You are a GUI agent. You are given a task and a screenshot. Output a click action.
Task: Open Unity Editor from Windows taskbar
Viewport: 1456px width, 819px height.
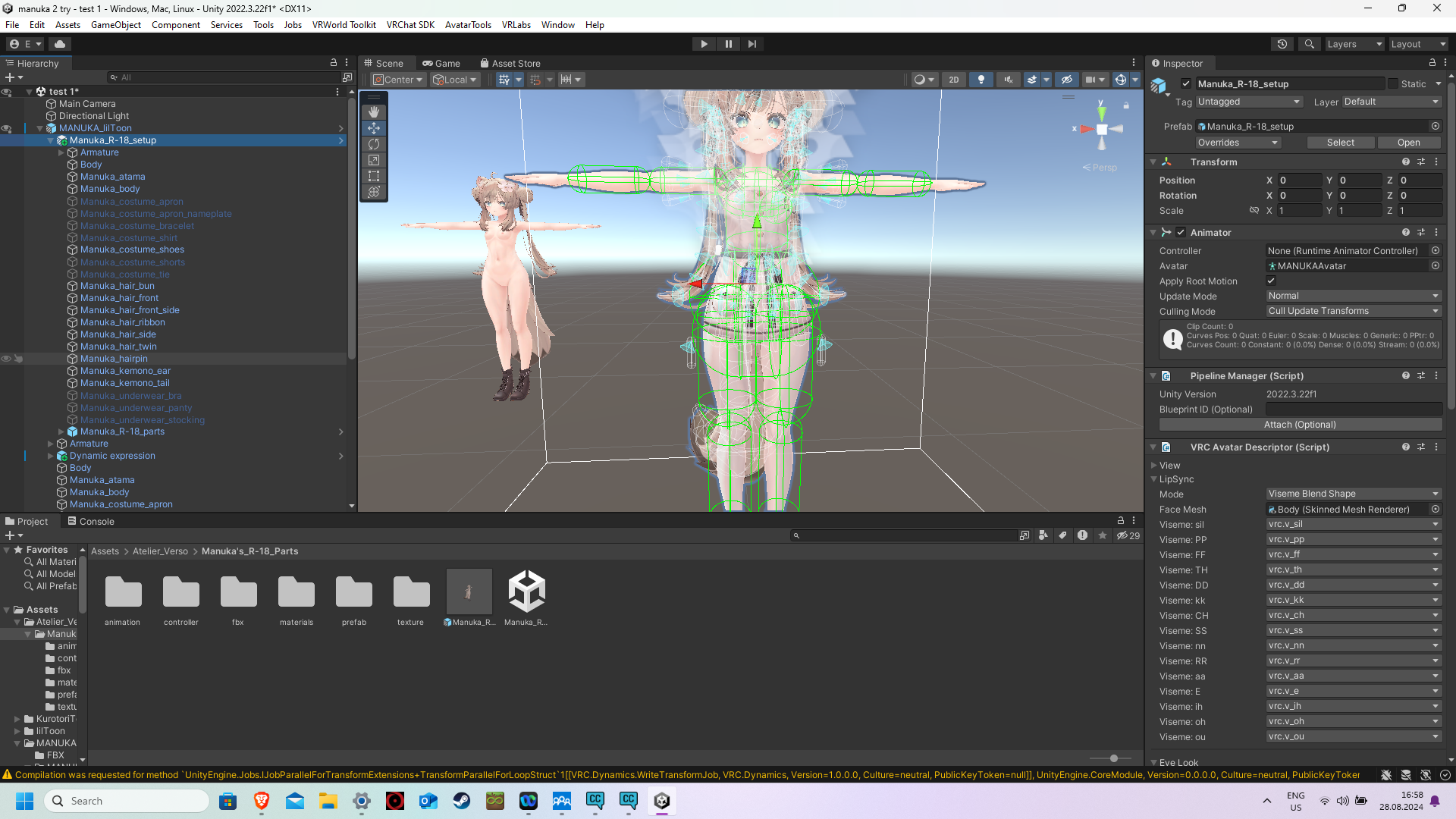[662, 801]
